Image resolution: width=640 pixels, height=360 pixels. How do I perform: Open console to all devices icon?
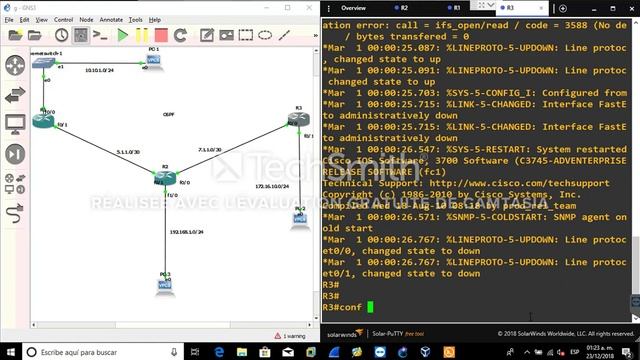click(x=100, y=35)
